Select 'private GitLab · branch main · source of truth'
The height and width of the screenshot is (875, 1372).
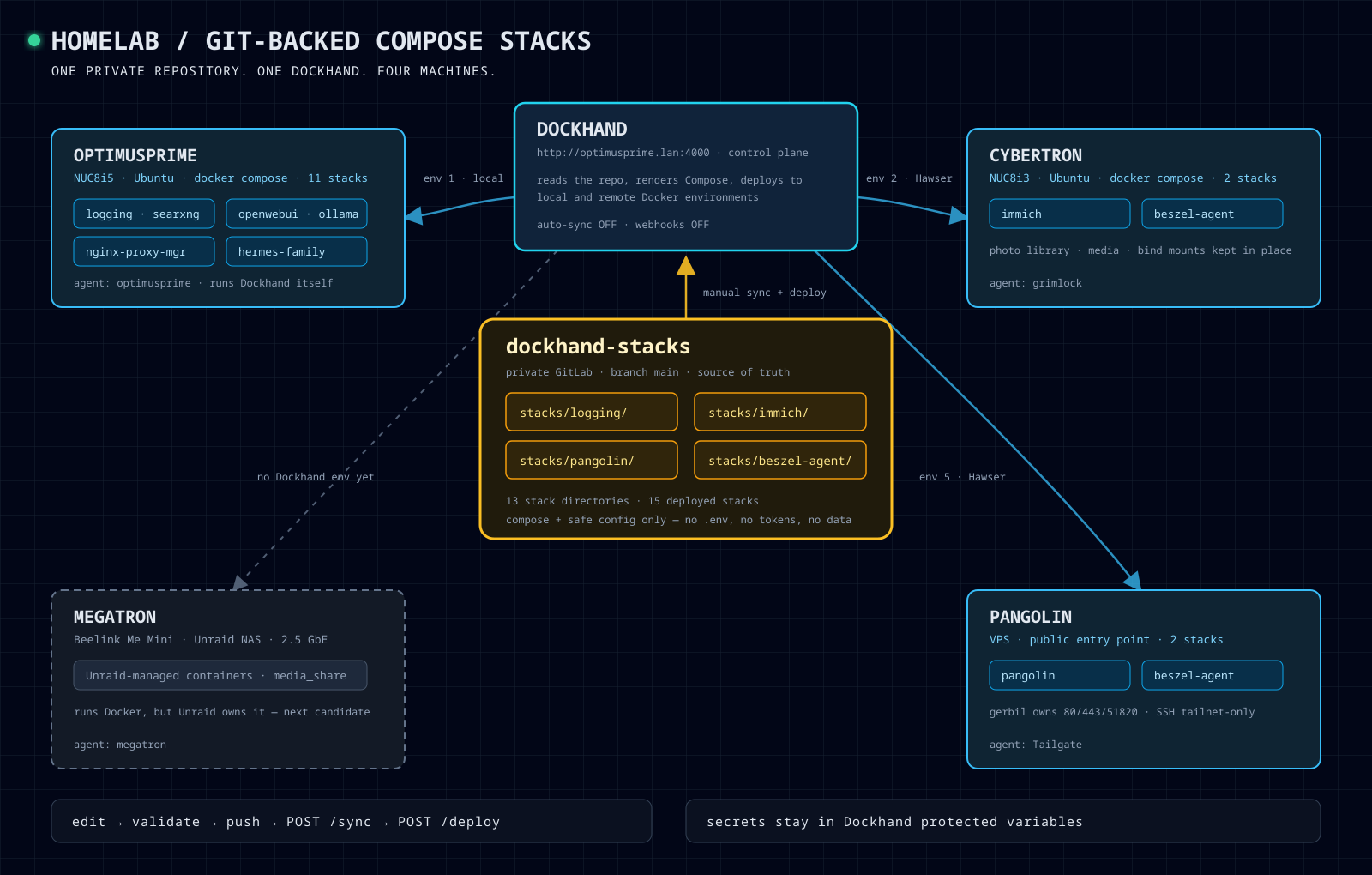point(647,372)
